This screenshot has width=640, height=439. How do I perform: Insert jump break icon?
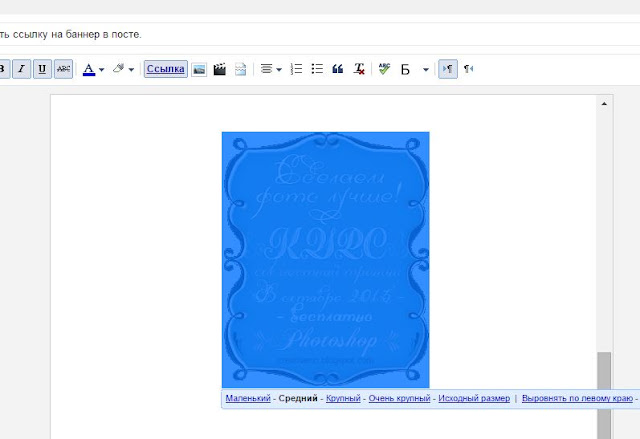click(x=240, y=69)
